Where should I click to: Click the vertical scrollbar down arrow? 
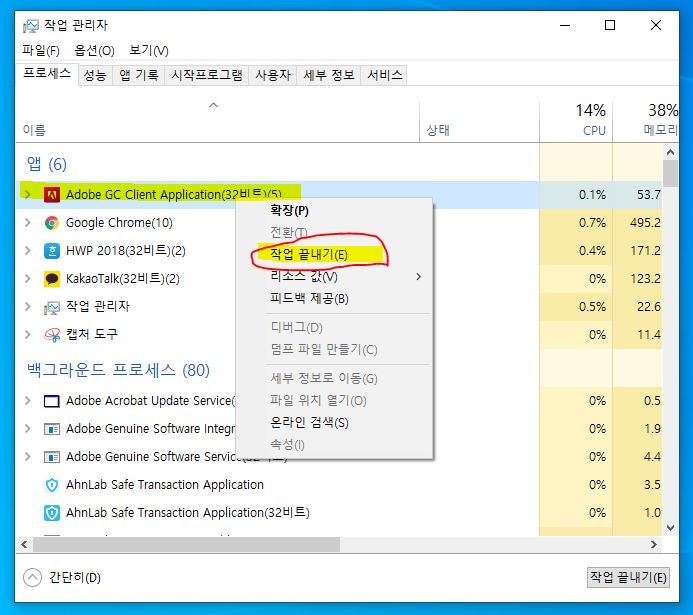(x=670, y=528)
